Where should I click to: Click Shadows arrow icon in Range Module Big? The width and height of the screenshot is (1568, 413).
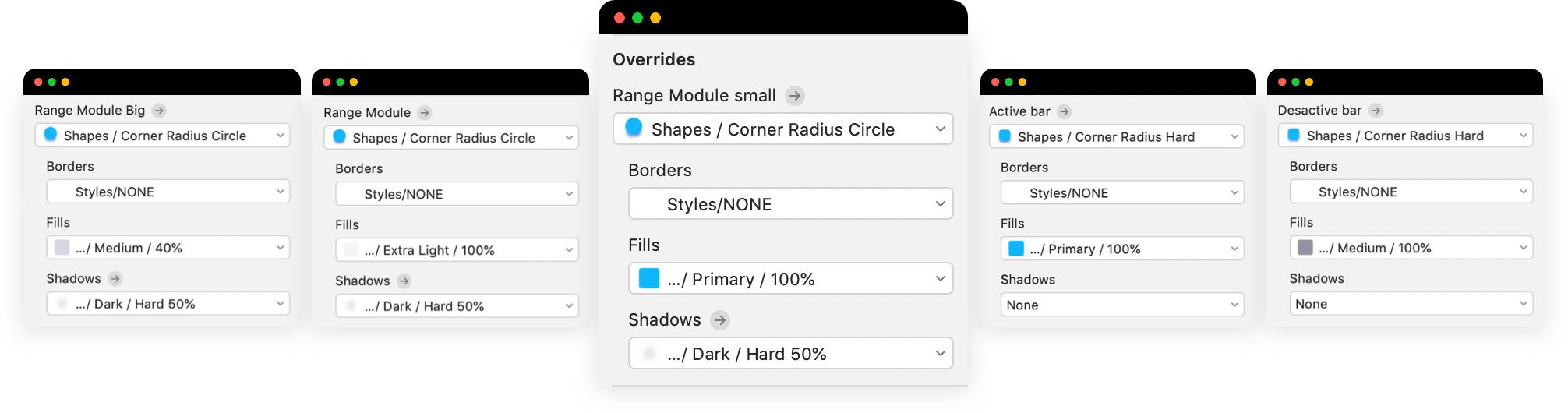tap(115, 278)
